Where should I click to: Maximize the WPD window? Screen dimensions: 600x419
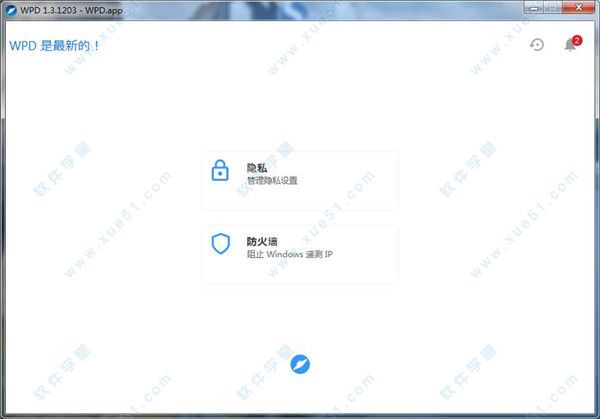(x=553, y=7)
